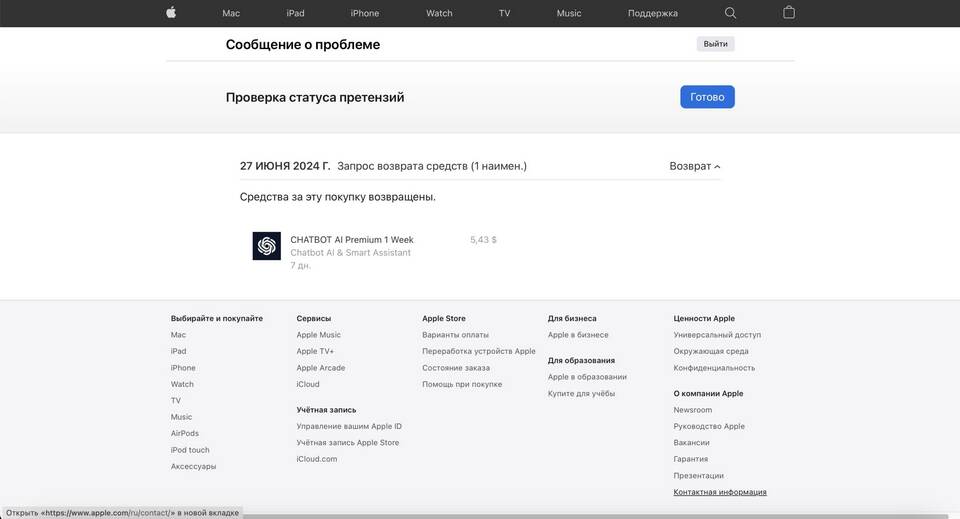
Task: Open Презентации footer link
Action: pos(699,476)
